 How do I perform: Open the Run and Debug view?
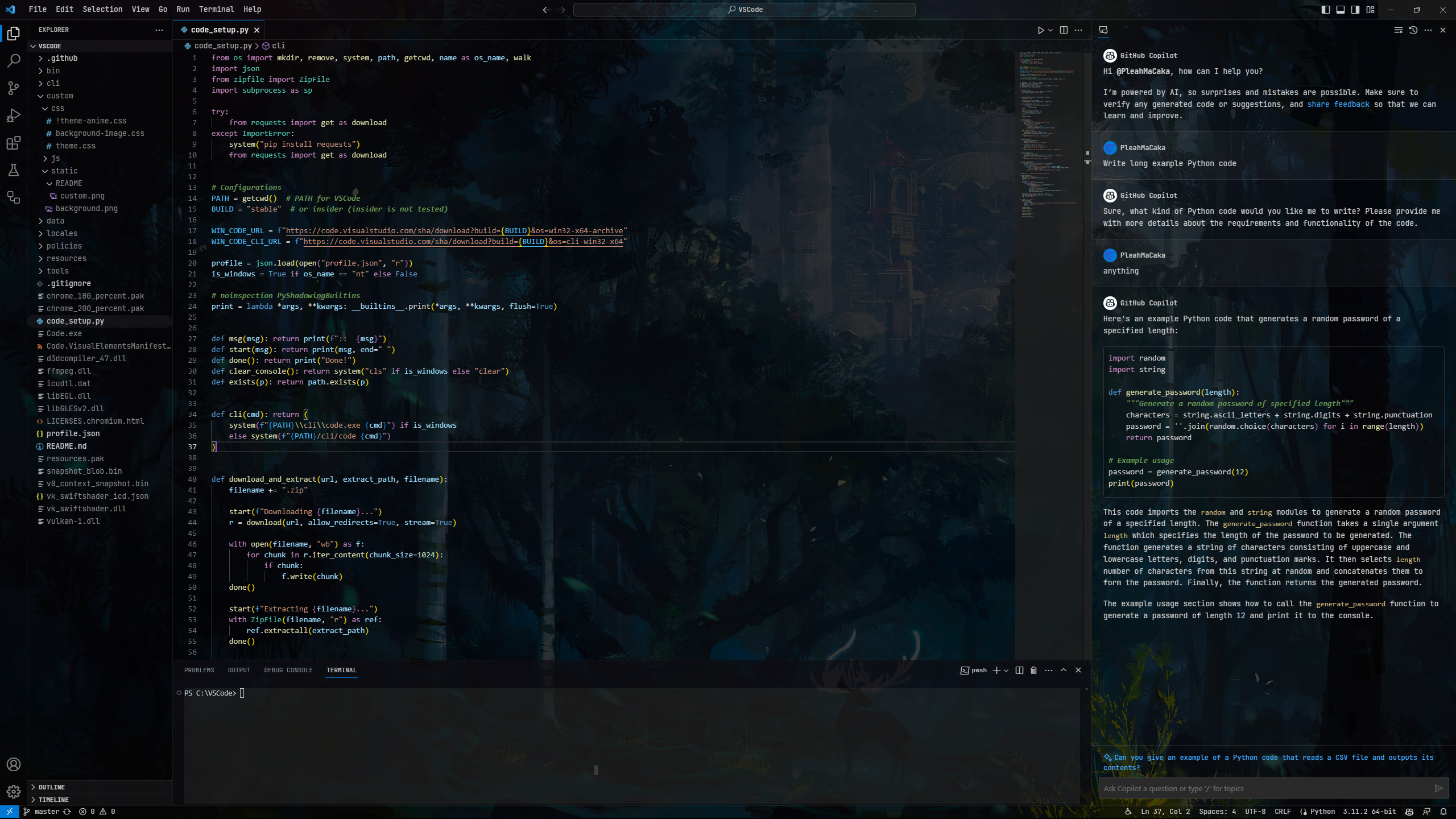tap(14, 115)
